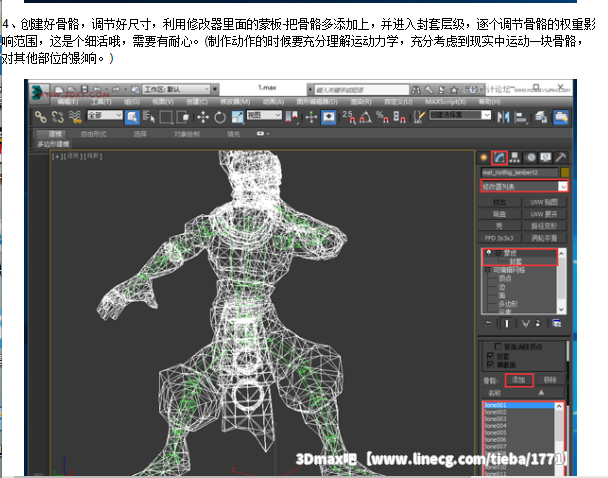Viewport: 608px width, 478px height.
Task: Click the Align tool icon
Action: pyautogui.click(x=520, y=117)
